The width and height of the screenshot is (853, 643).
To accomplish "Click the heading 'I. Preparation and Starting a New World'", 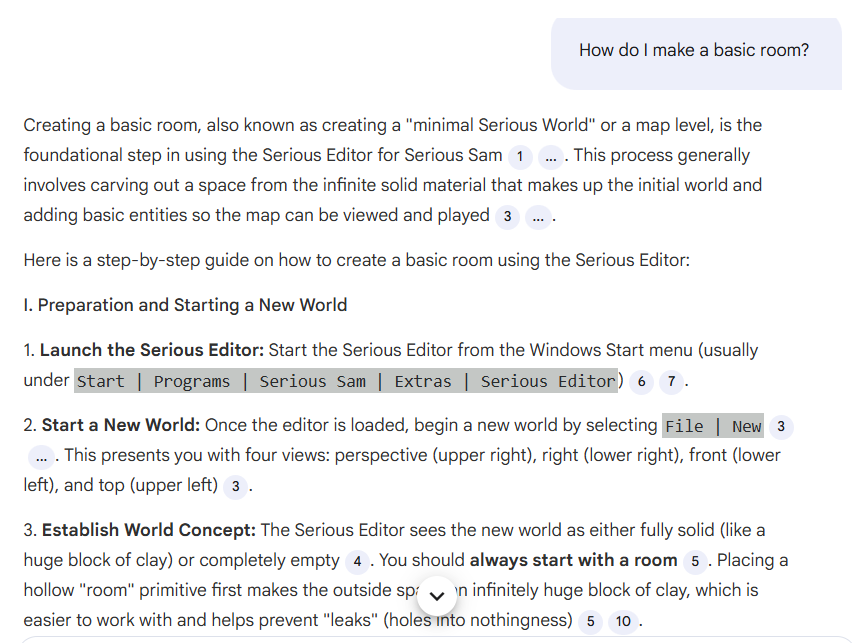I will click(185, 305).
